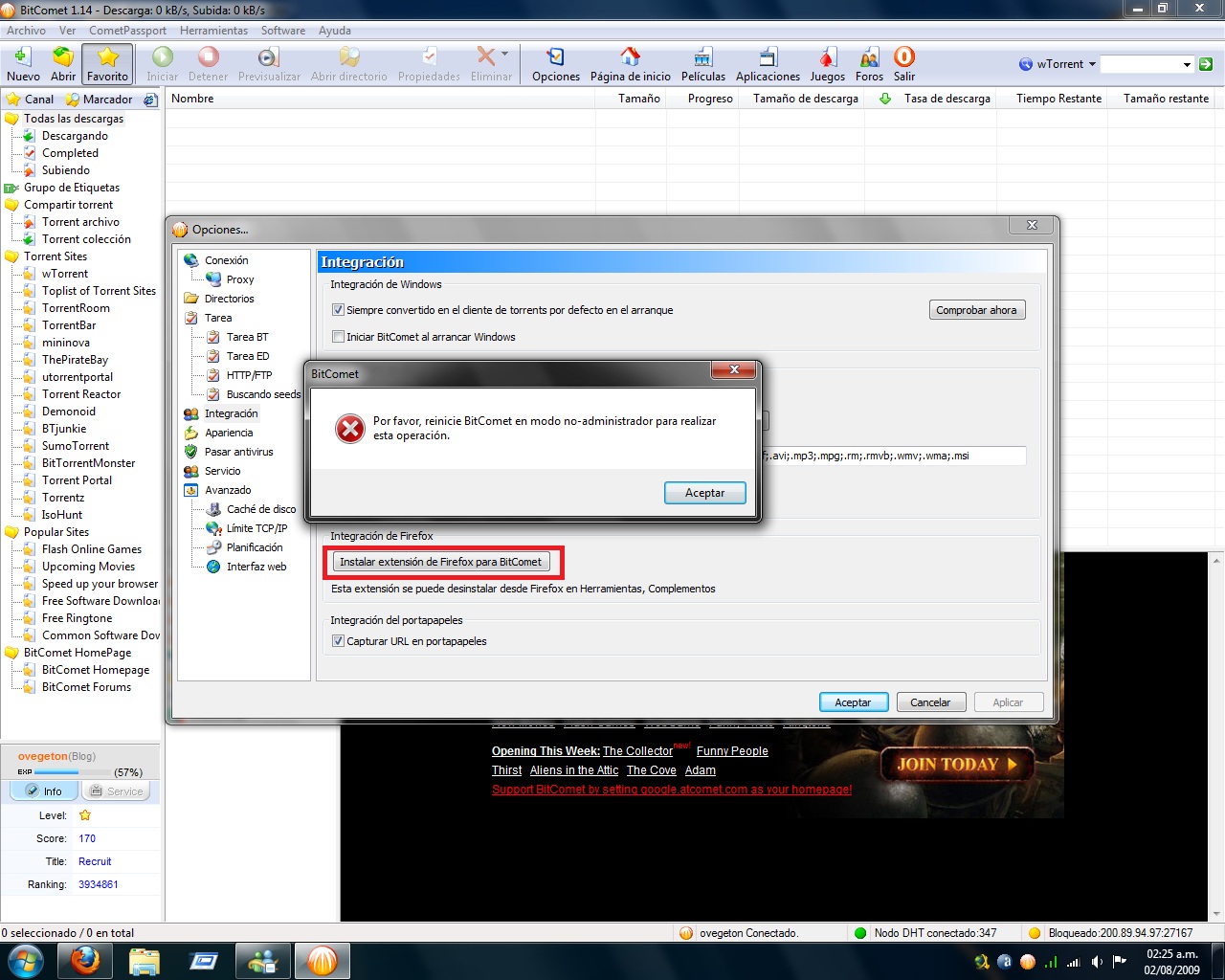The height and width of the screenshot is (980, 1225).
Task: Click Instalar extensión de Firefox button
Action: click(x=441, y=562)
